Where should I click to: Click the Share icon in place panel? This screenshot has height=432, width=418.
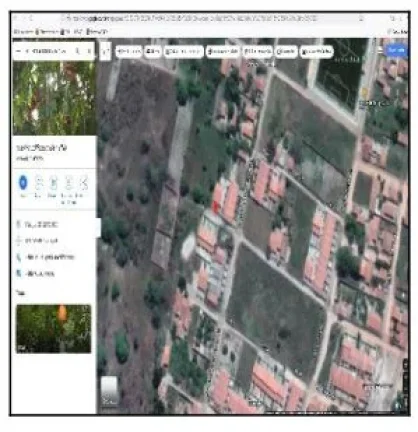[x=83, y=182]
